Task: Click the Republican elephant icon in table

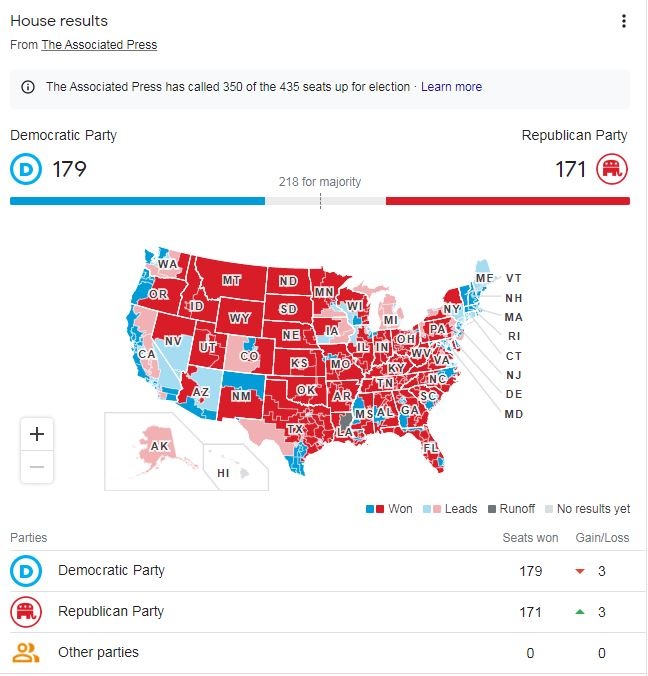Action: pyautogui.click(x=26, y=612)
